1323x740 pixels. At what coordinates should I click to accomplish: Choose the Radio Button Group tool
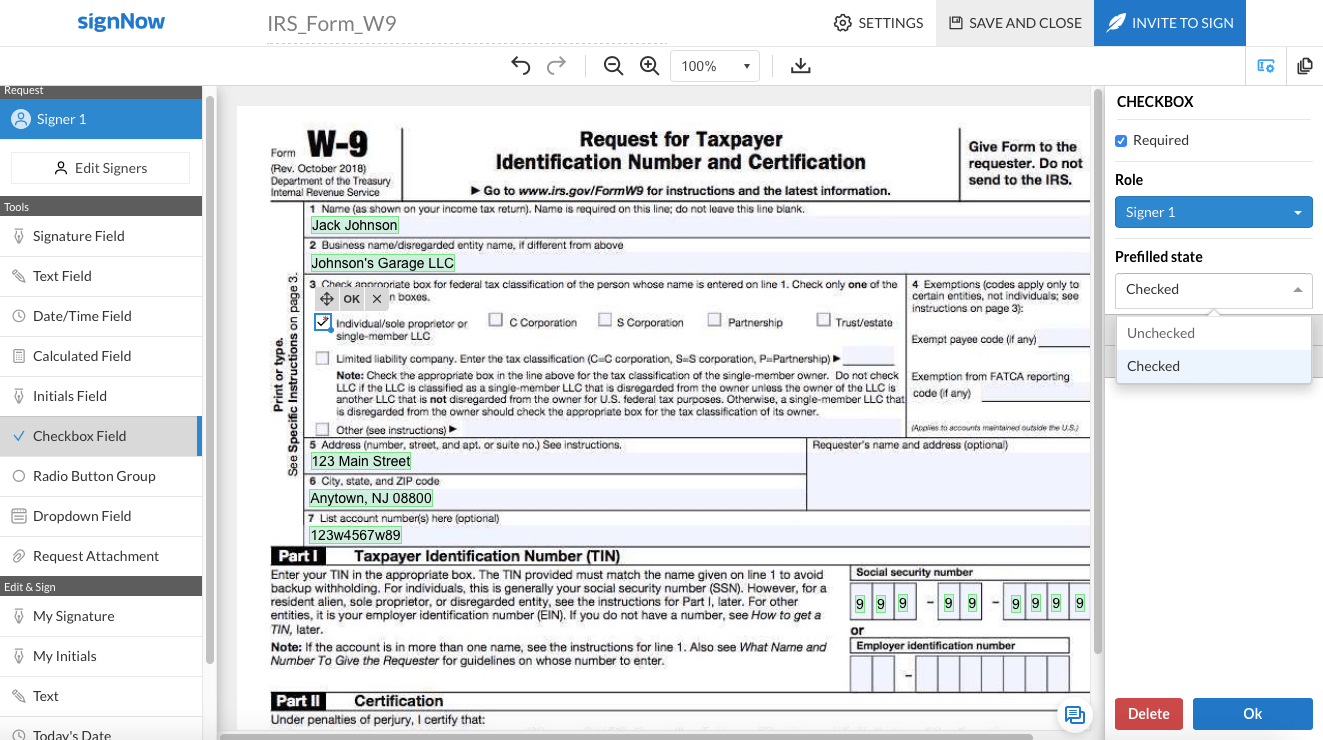[x=101, y=476]
